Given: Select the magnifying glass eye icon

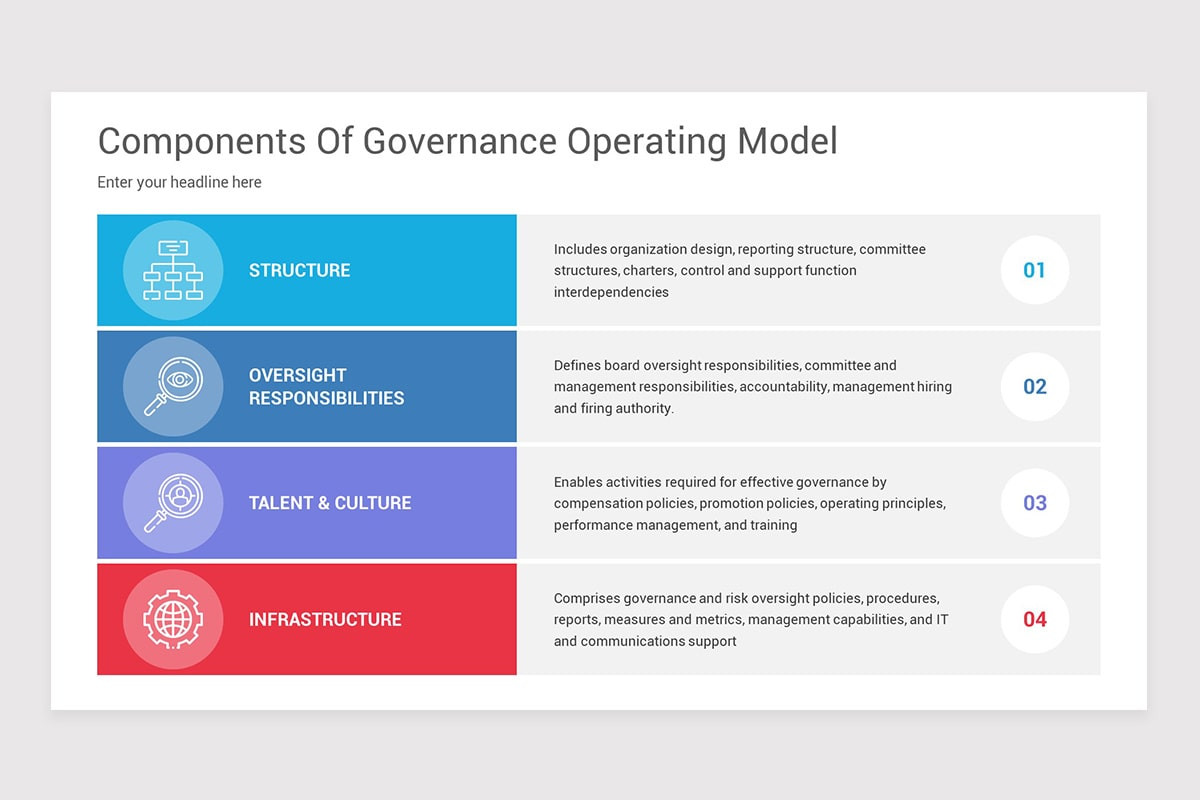Looking at the screenshot, I should (x=173, y=387).
